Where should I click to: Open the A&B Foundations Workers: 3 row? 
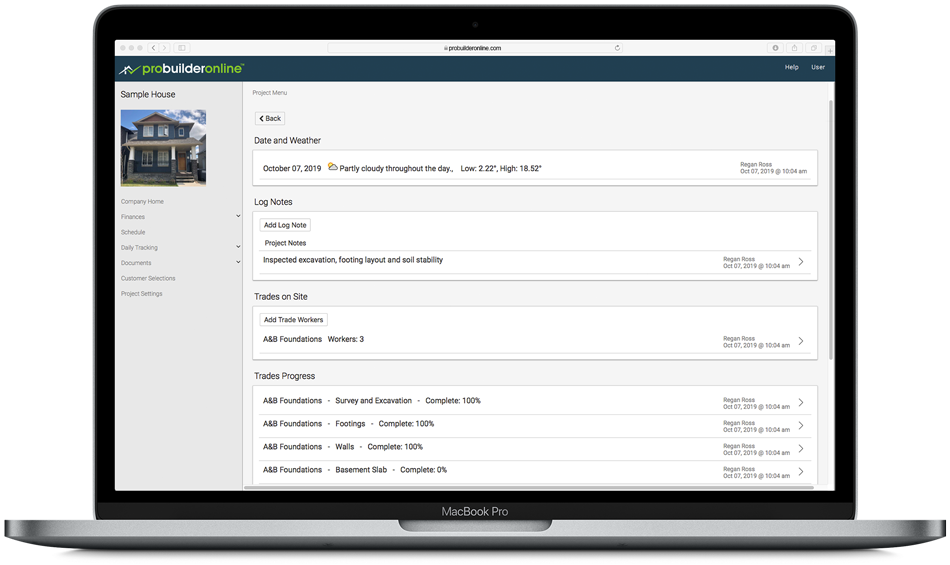[x=534, y=341]
